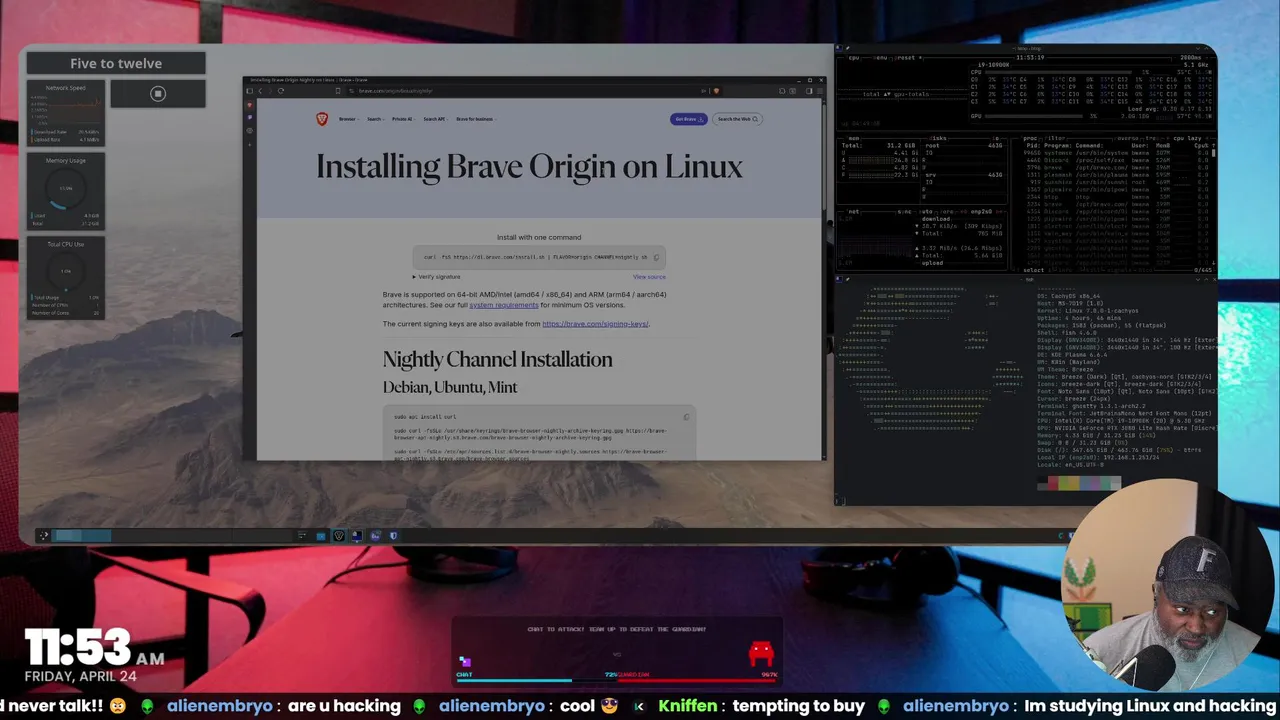
Task: Expand the Verify signature disclosure
Action: 437,277
